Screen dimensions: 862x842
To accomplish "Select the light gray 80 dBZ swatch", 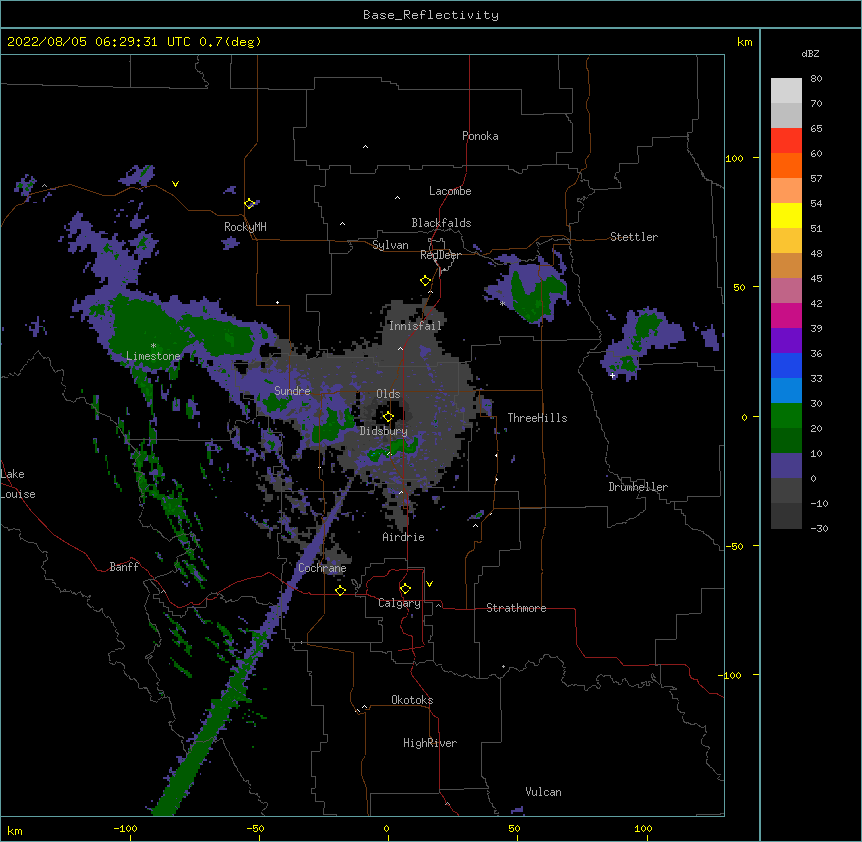I will click(x=786, y=90).
